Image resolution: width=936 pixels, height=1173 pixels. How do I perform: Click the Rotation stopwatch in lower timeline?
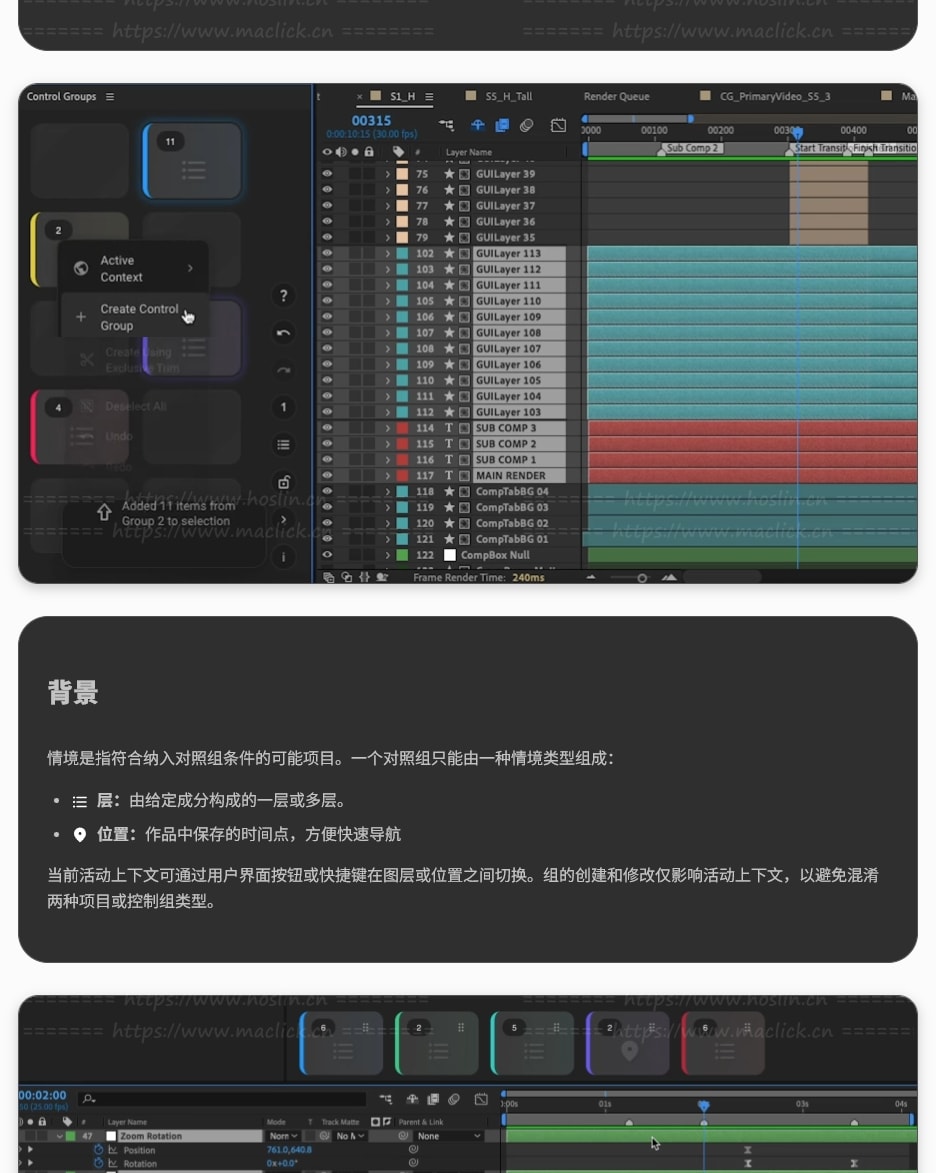click(98, 1163)
